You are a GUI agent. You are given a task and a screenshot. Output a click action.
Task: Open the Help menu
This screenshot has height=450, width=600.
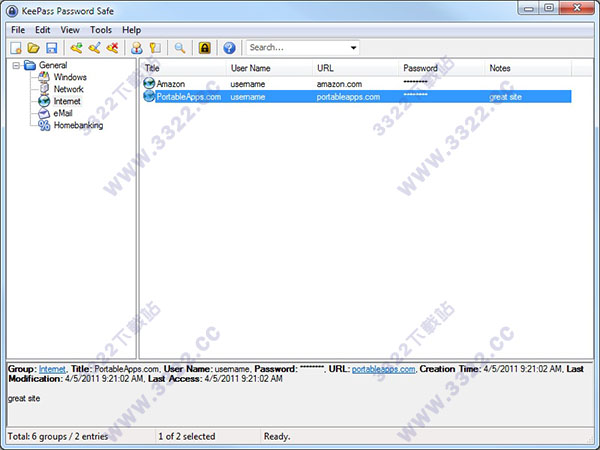131,30
